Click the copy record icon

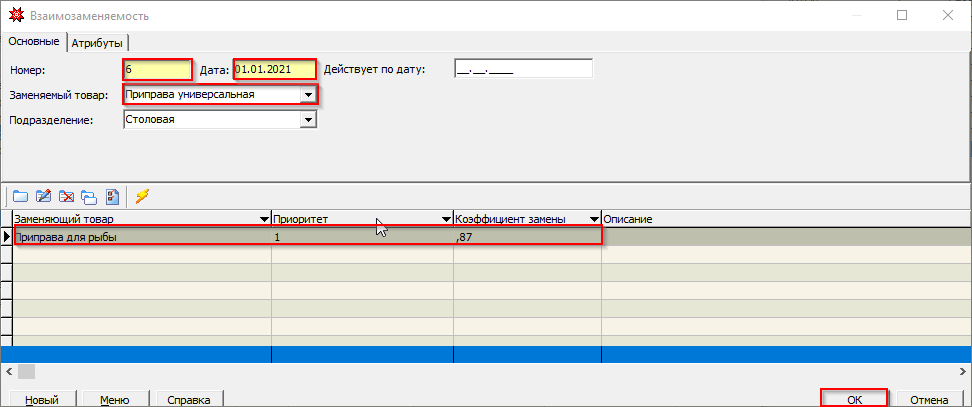90,196
